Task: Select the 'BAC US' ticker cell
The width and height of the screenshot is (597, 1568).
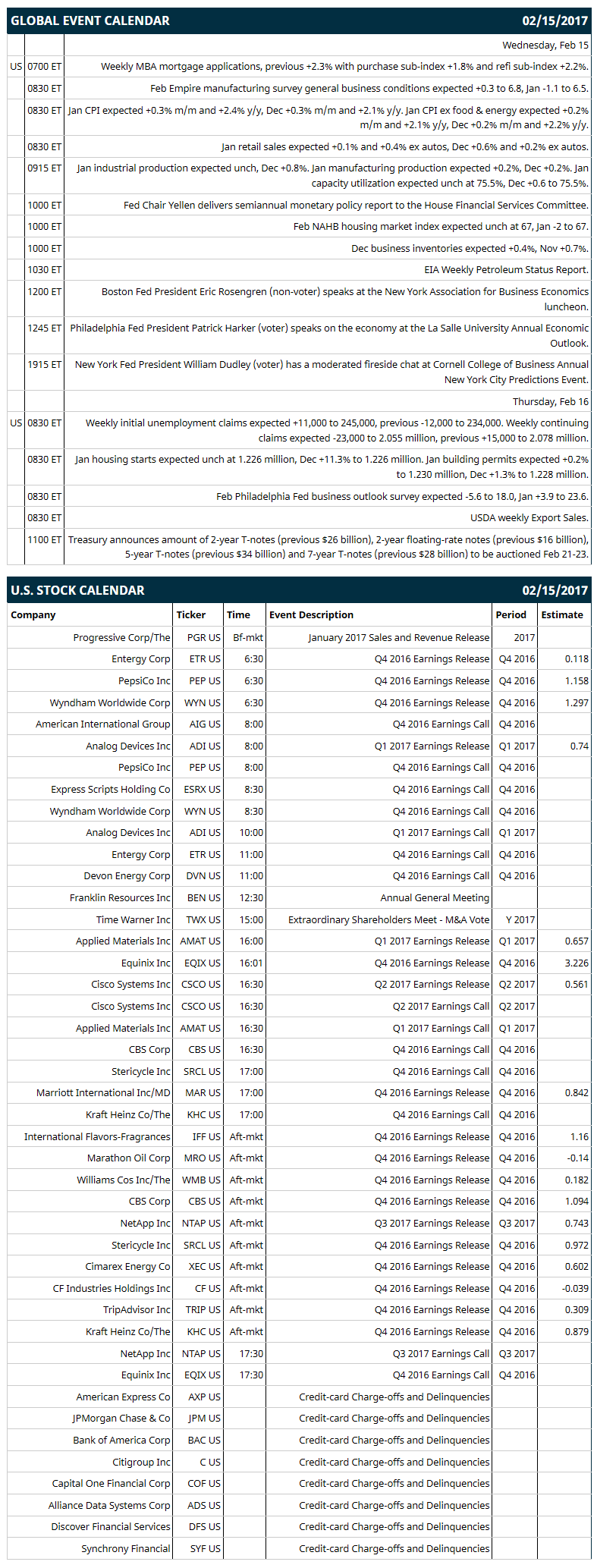Action: tap(204, 1440)
